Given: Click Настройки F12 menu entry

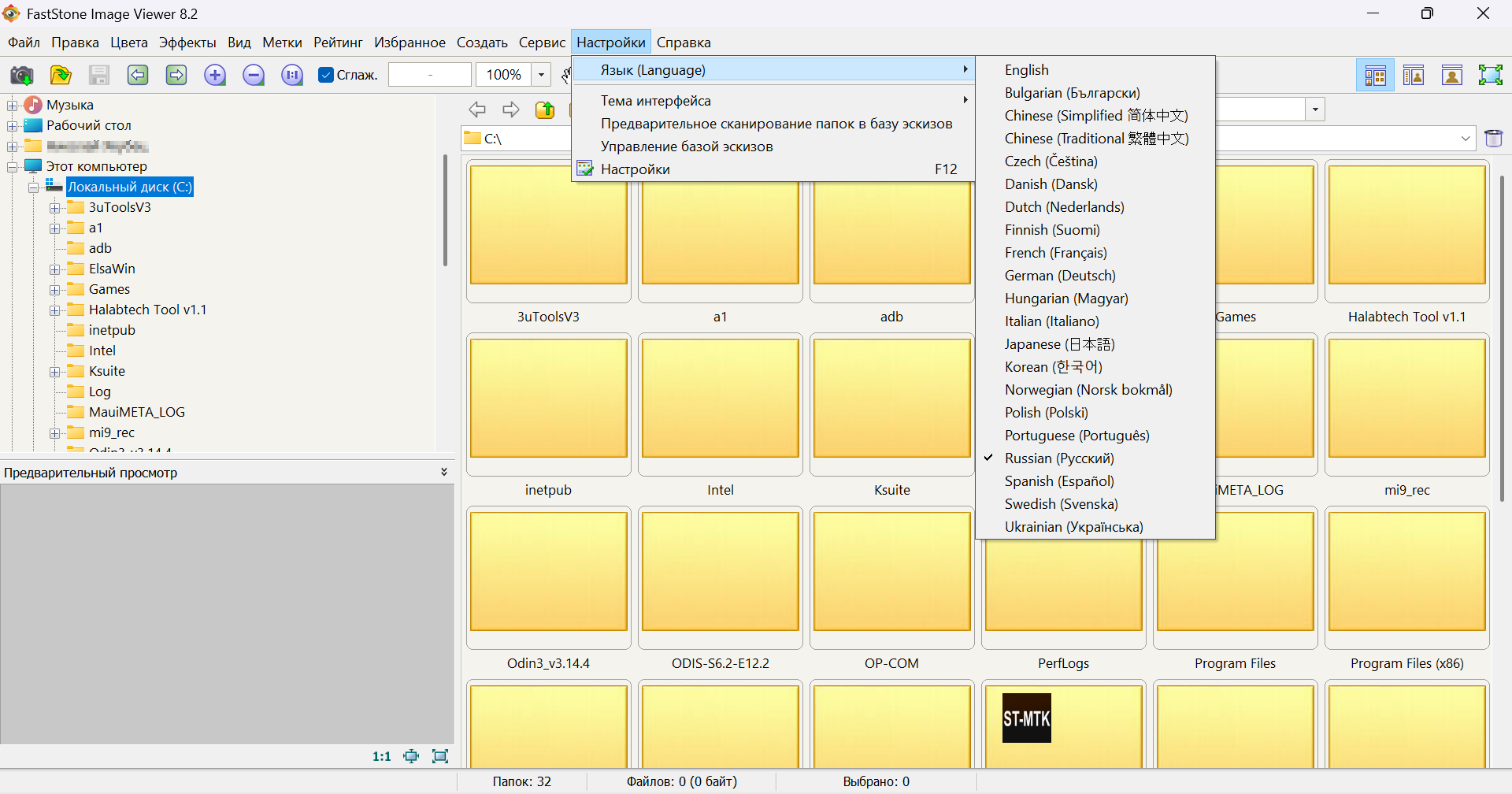Looking at the screenshot, I should point(635,169).
